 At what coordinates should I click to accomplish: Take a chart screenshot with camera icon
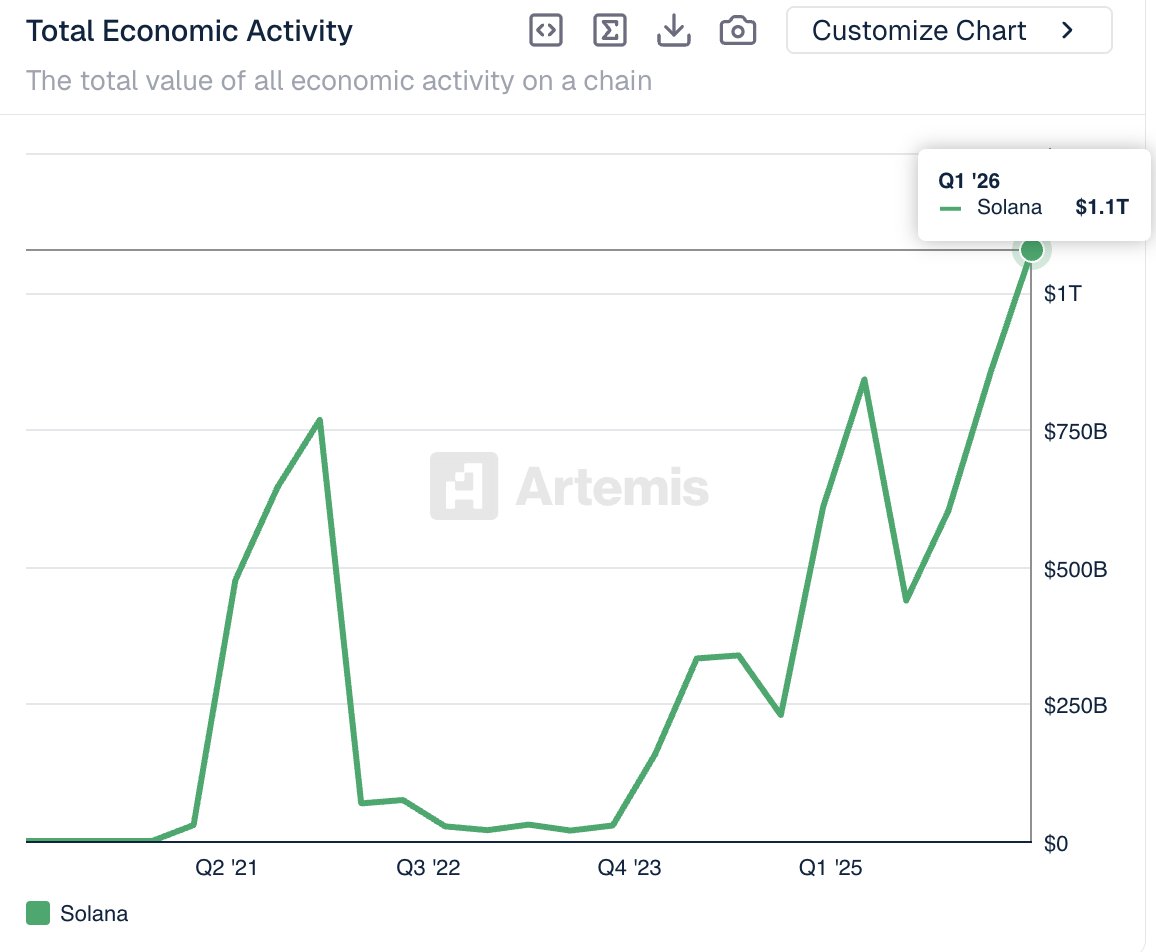(x=738, y=31)
